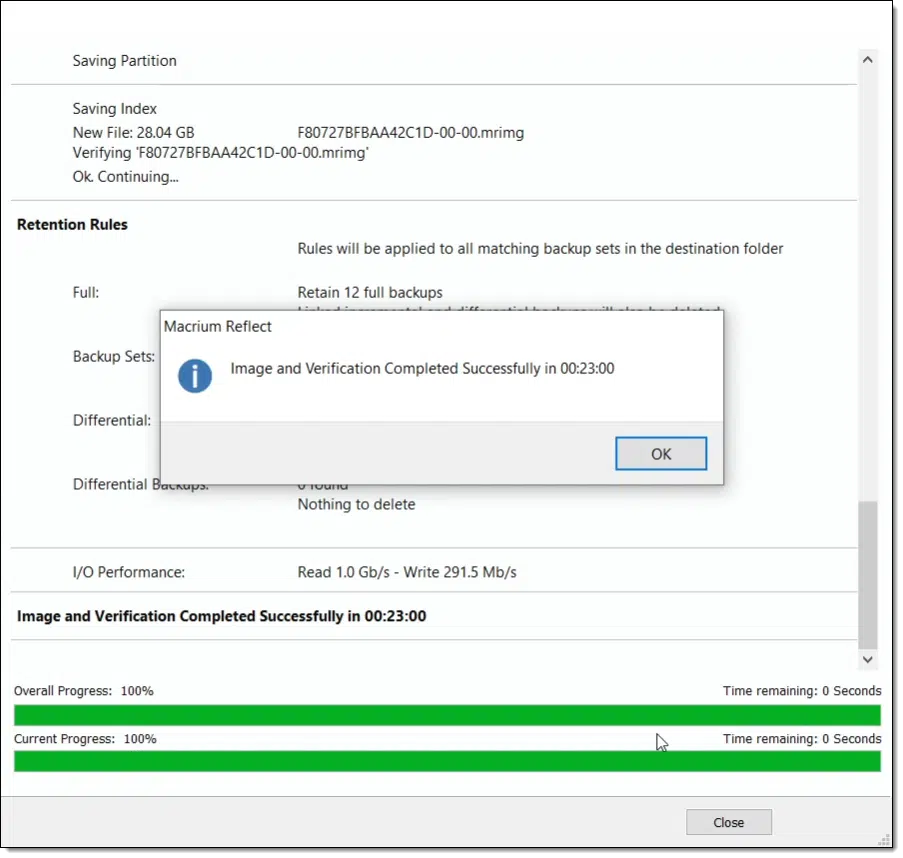Click the 'Saving Partition' log entry
903x858 pixels.
pos(124,61)
